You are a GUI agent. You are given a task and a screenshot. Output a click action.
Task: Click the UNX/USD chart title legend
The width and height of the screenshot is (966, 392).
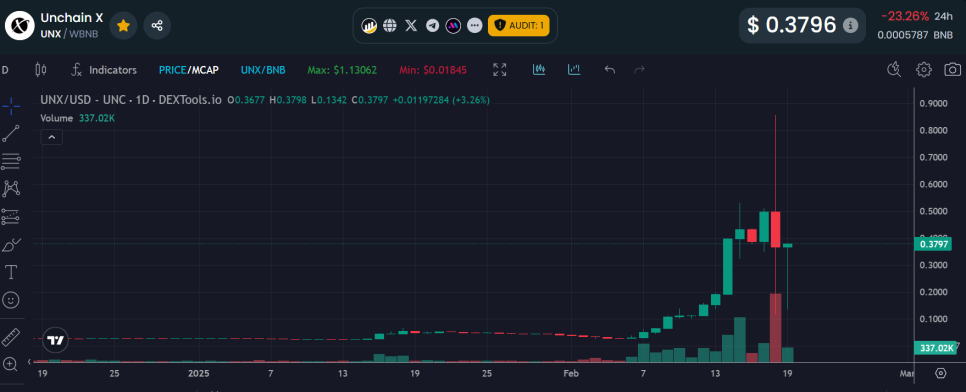[x=131, y=100]
